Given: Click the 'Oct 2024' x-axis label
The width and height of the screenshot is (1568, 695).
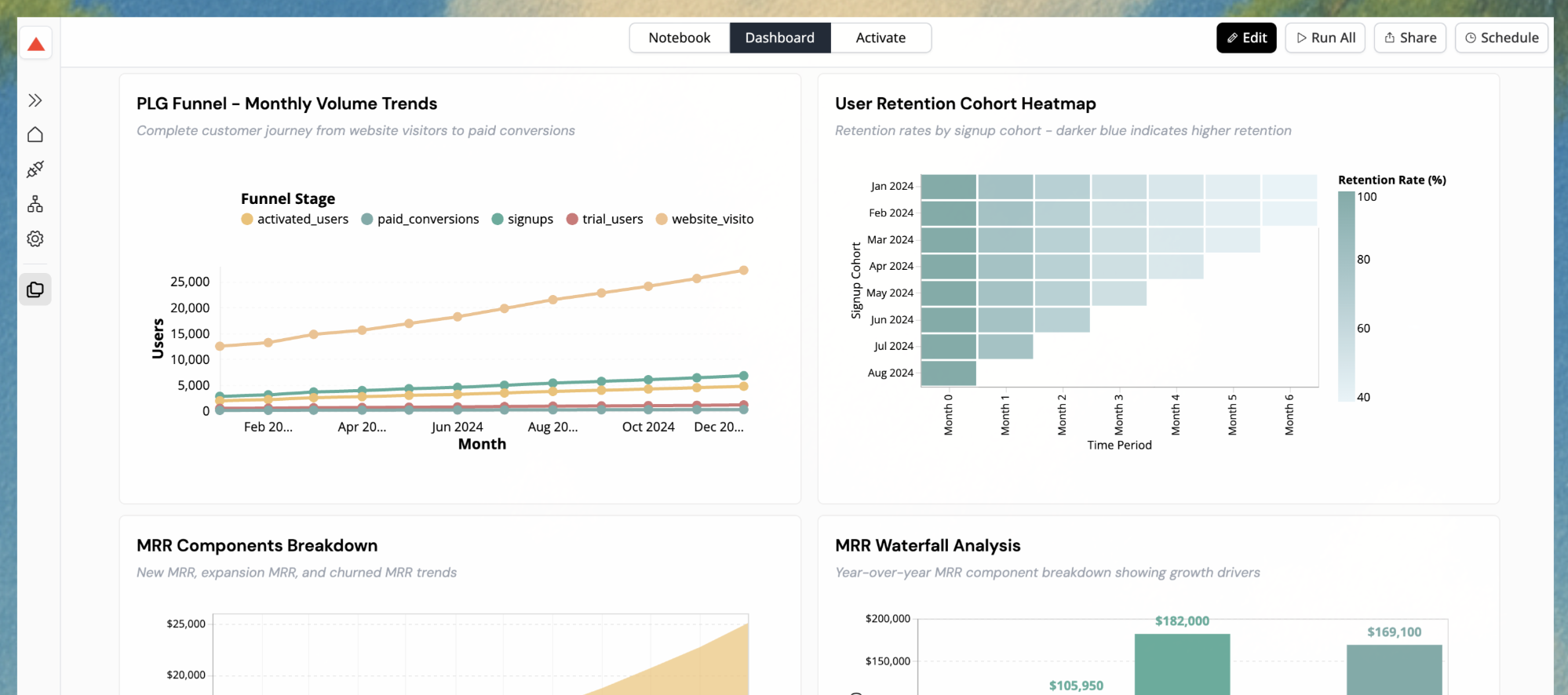Looking at the screenshot, I should (648, 427).
